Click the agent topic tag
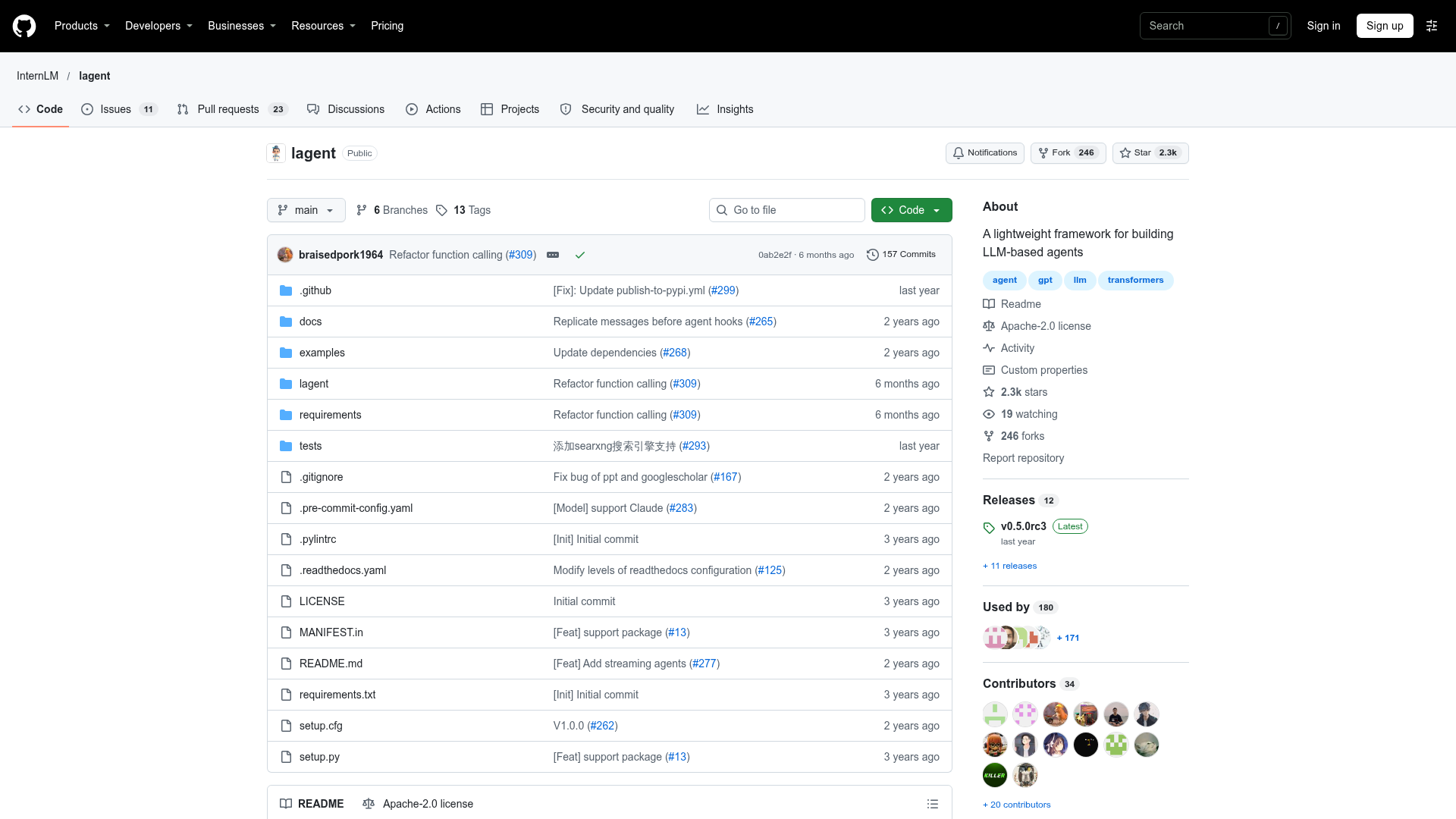This screenshot has width=1456, height=819. click(1004, 281)
